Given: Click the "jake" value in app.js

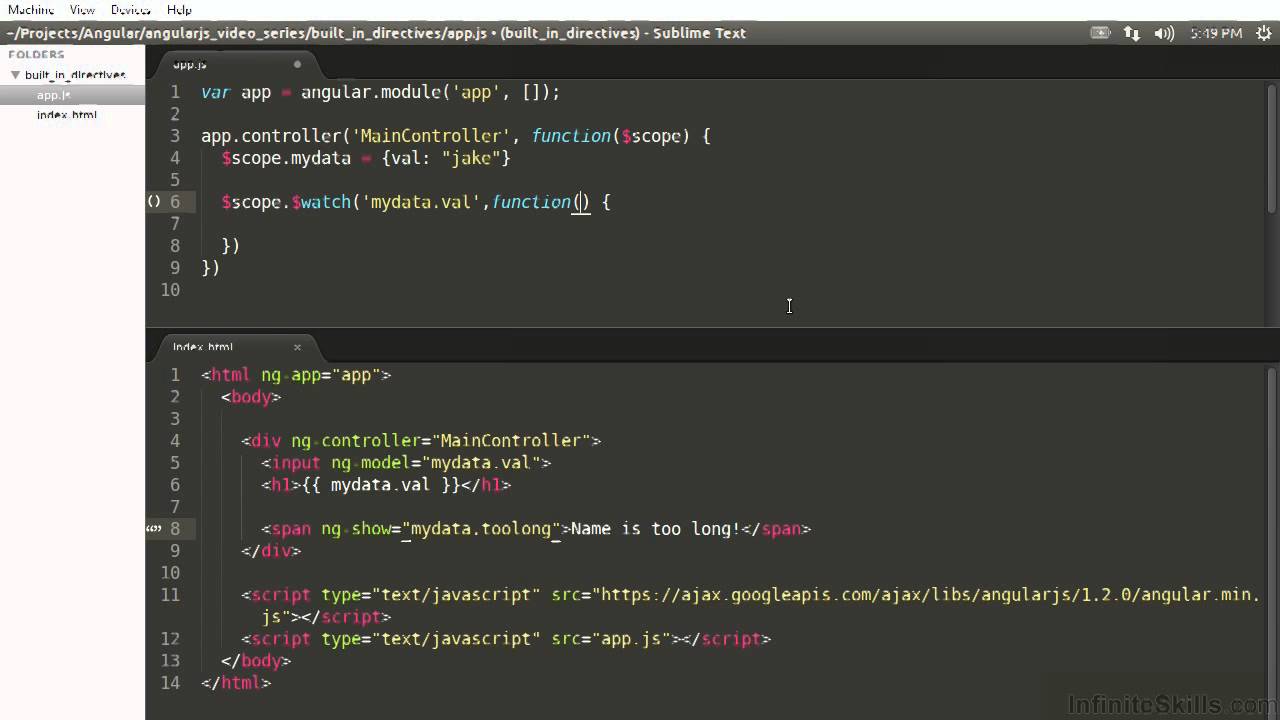Looking at the screenshot, I should click(x=471, y=158).
